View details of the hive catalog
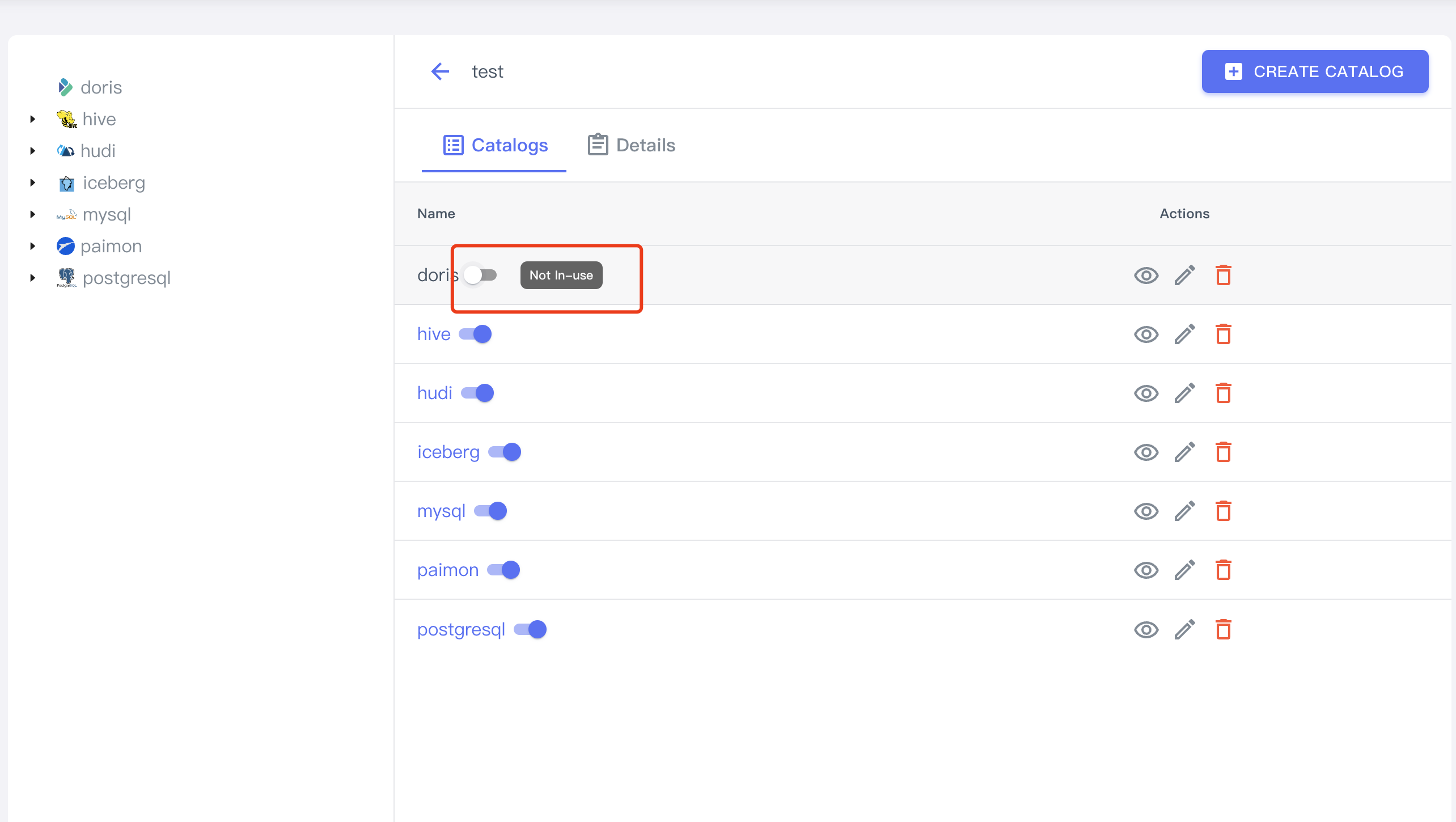 tap(1146, 334)
